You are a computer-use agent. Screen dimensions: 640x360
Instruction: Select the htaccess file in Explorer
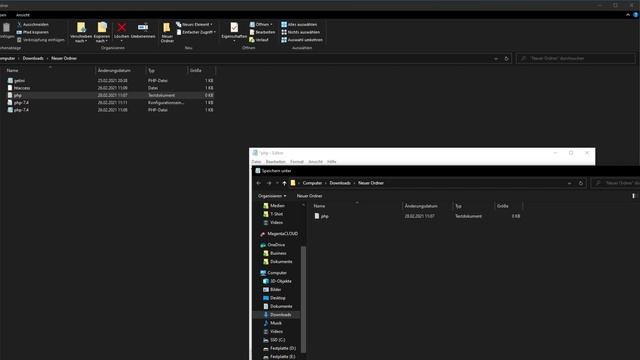click(109, 88)
